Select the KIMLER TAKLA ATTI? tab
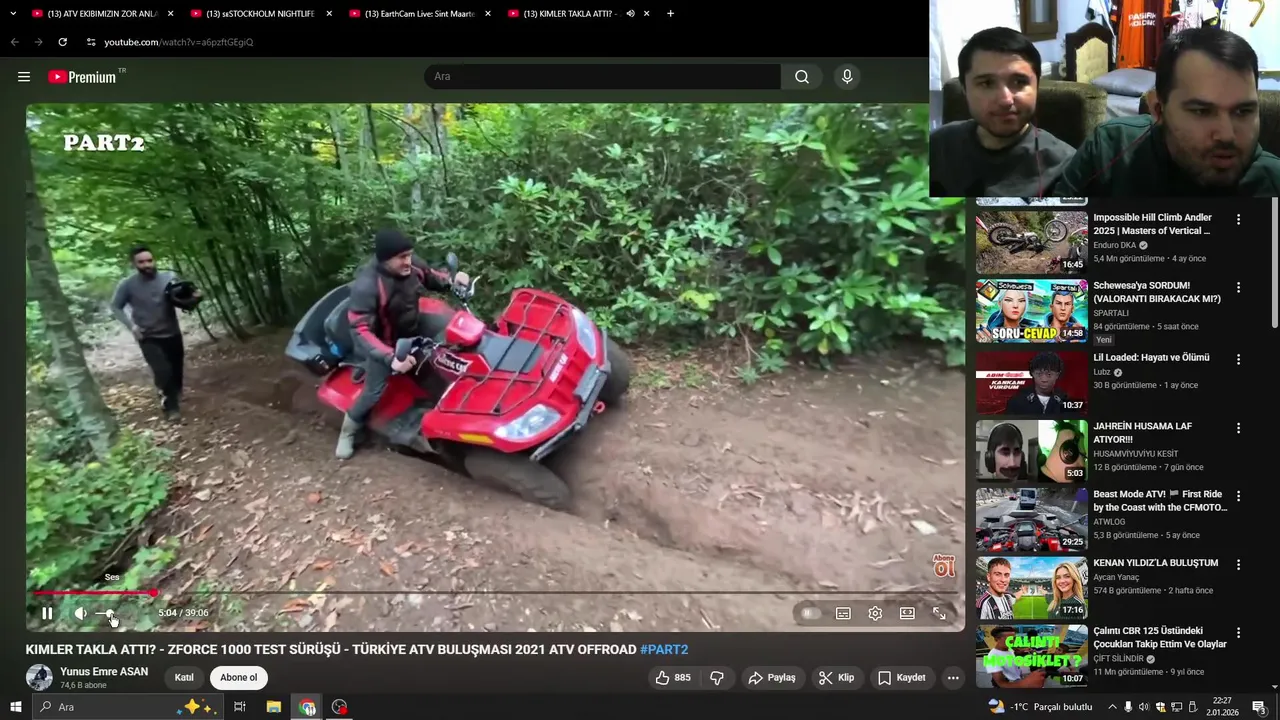Image resolution: width=1280 pixels, height=720 pixels. pyautogui.click(x=571, y=14)
